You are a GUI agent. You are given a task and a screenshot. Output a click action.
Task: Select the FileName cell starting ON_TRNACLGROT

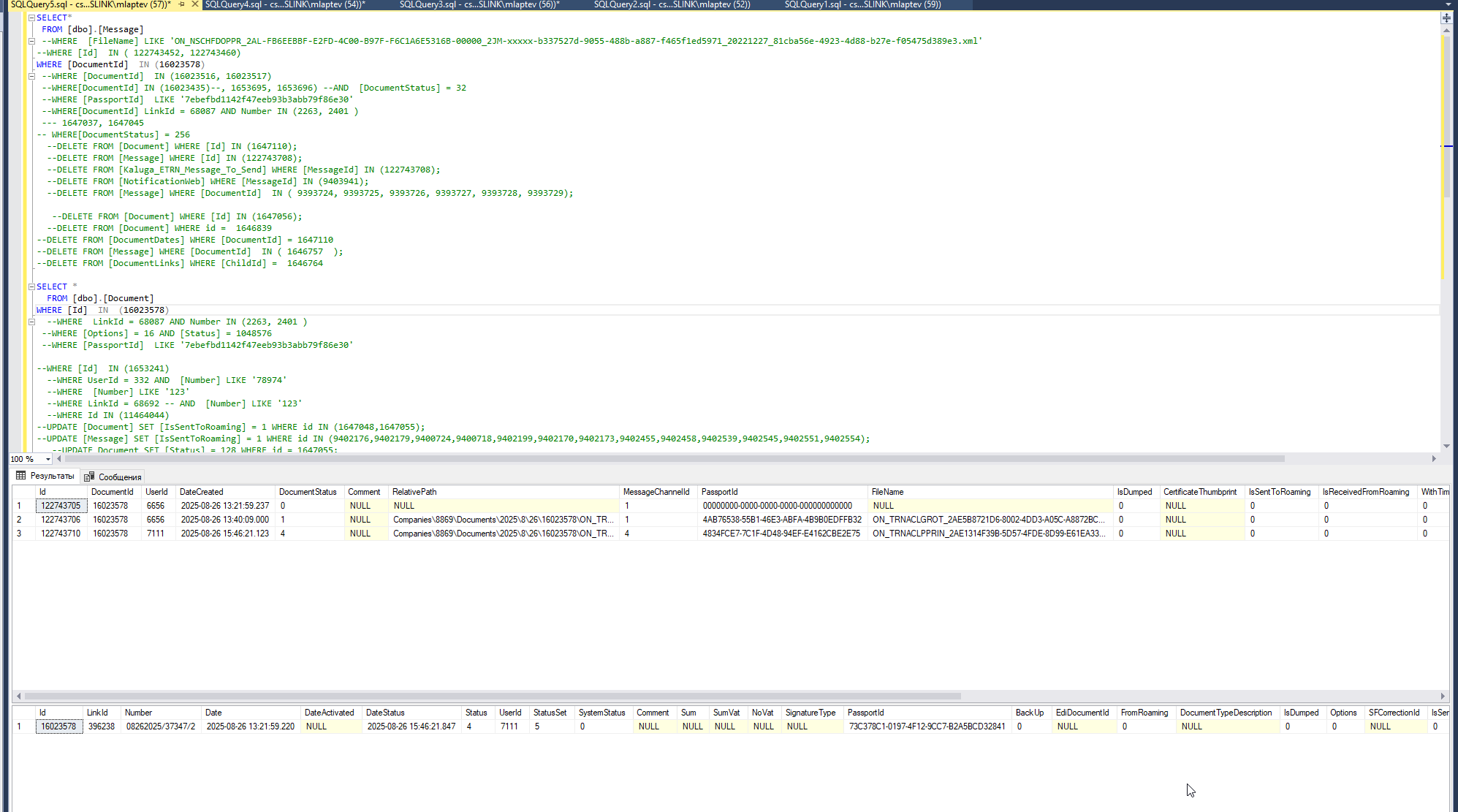pos(989,520)
